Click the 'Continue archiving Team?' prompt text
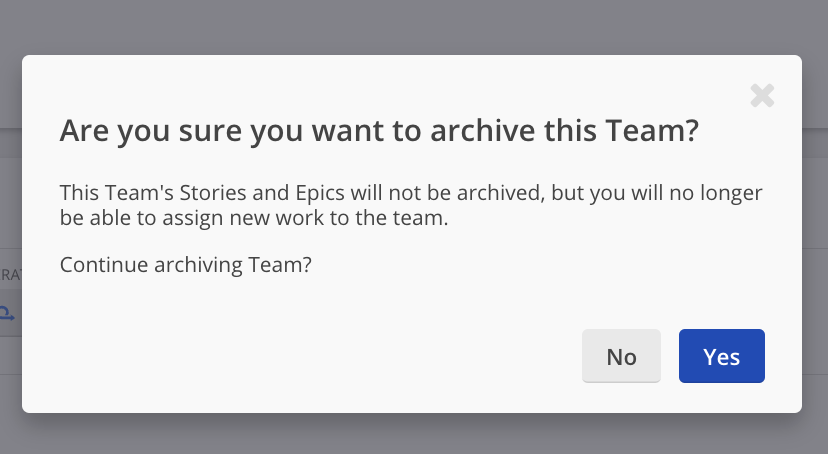Screen dimensions: 828x454 coord(185,264)
